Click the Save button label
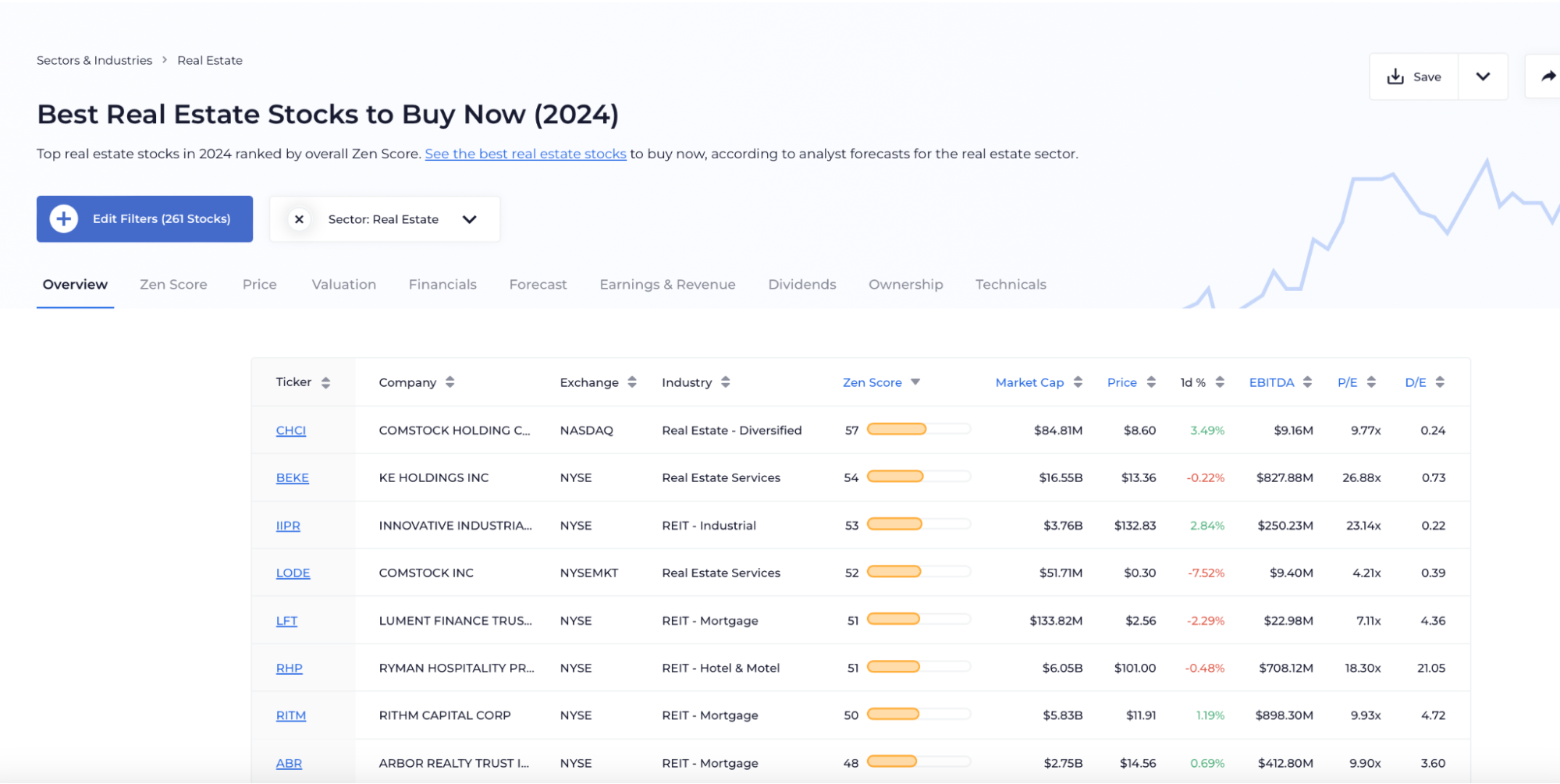Image resolution: width=1560 pixels, height=784 pixels. [x=1427, y=76]
